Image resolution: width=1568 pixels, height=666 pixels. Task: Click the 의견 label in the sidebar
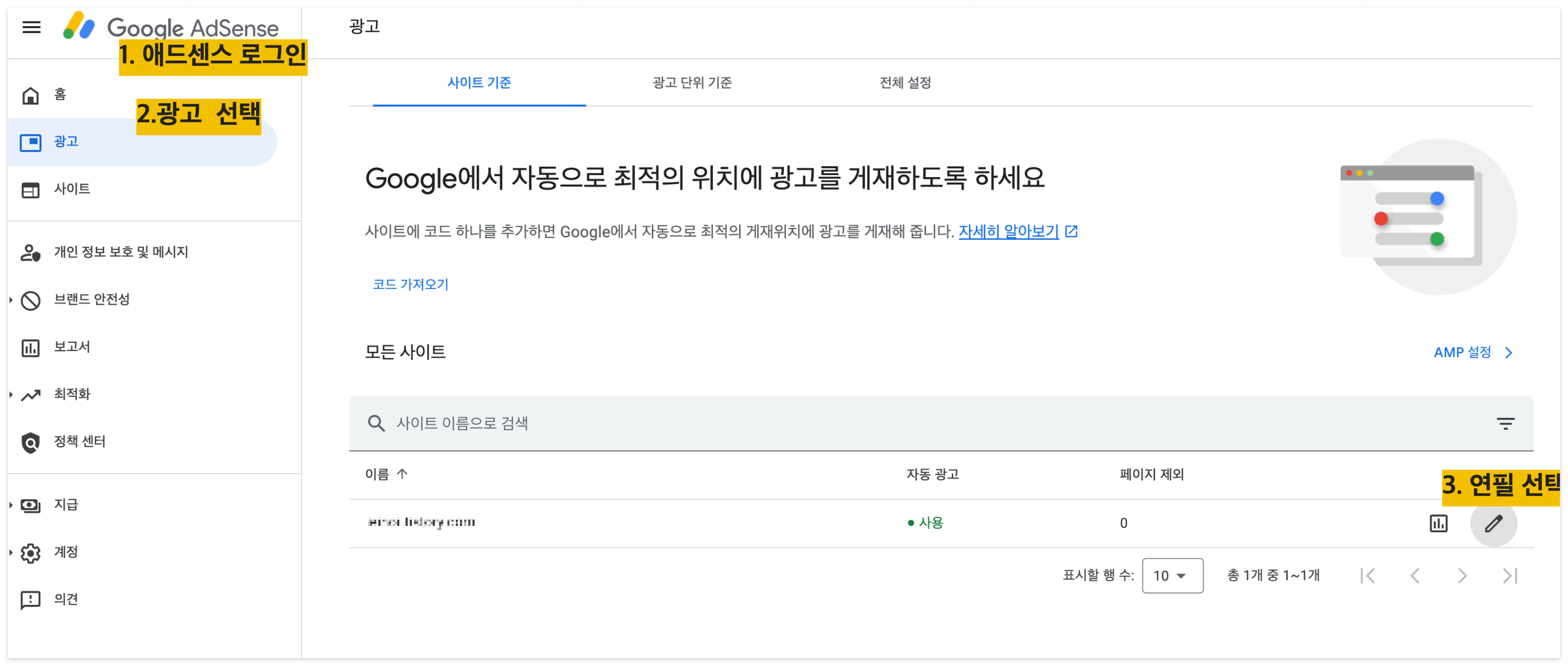click(66, 600)
